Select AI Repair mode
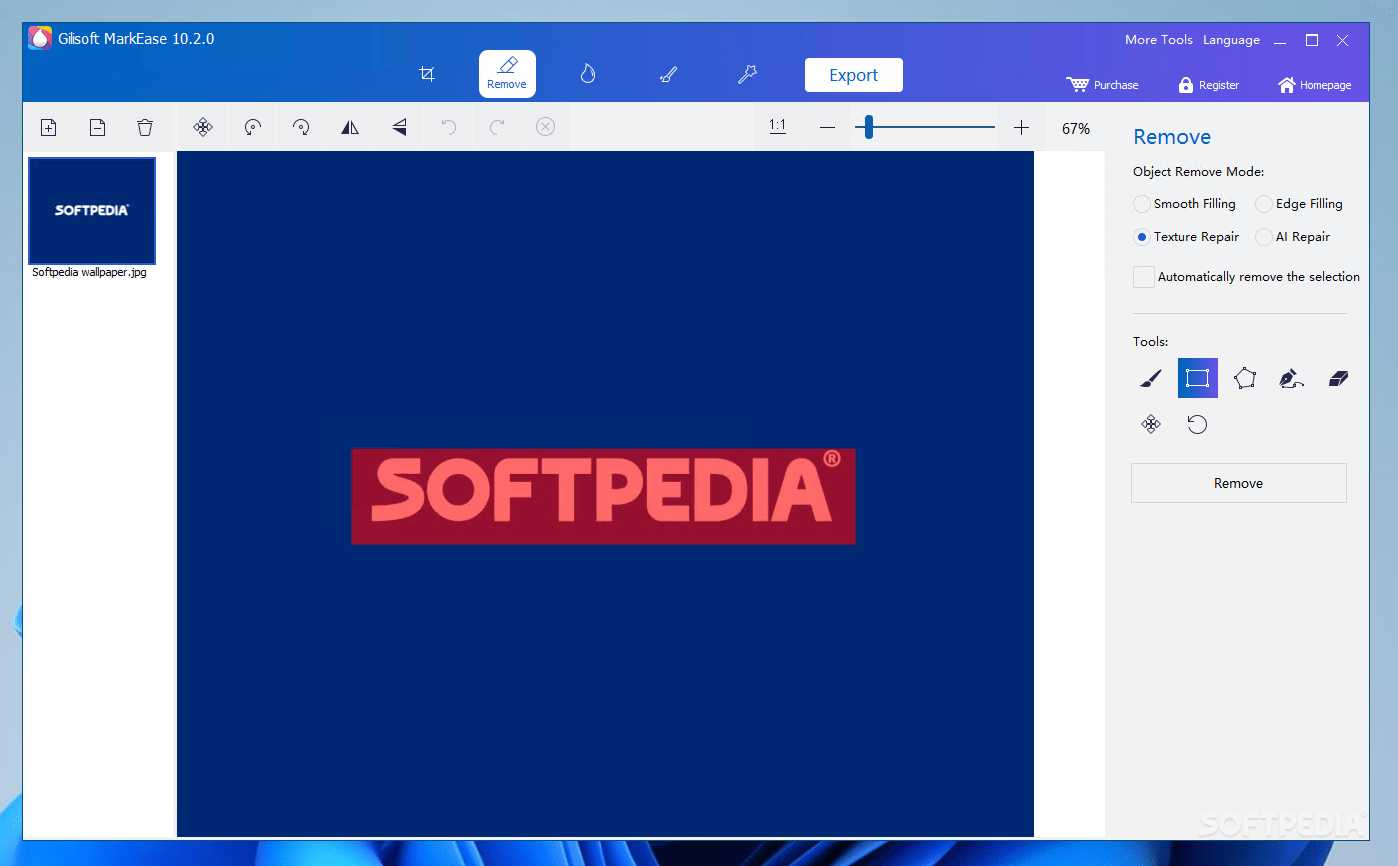1398x866 pixels. click(1292, 237)
